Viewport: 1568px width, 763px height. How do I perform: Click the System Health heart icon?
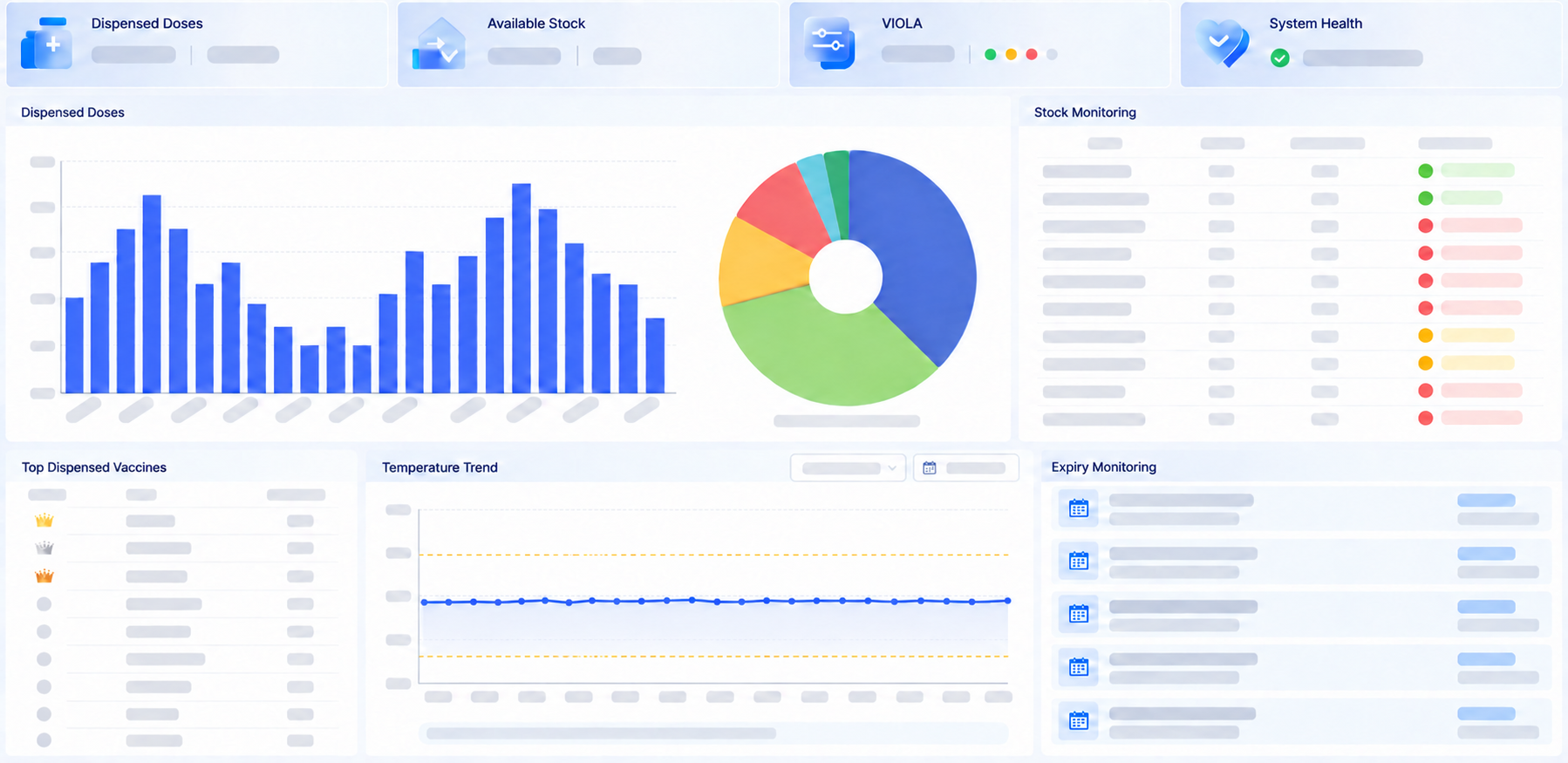1223,42
